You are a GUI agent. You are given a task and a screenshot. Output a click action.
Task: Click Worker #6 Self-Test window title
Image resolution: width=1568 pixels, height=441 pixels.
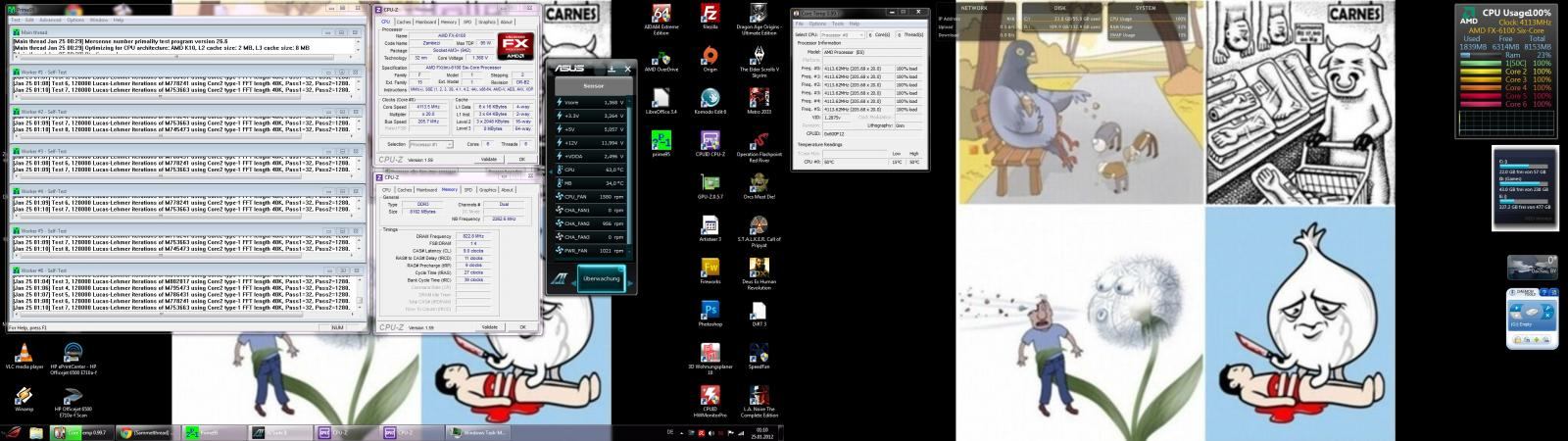(44, 270)
